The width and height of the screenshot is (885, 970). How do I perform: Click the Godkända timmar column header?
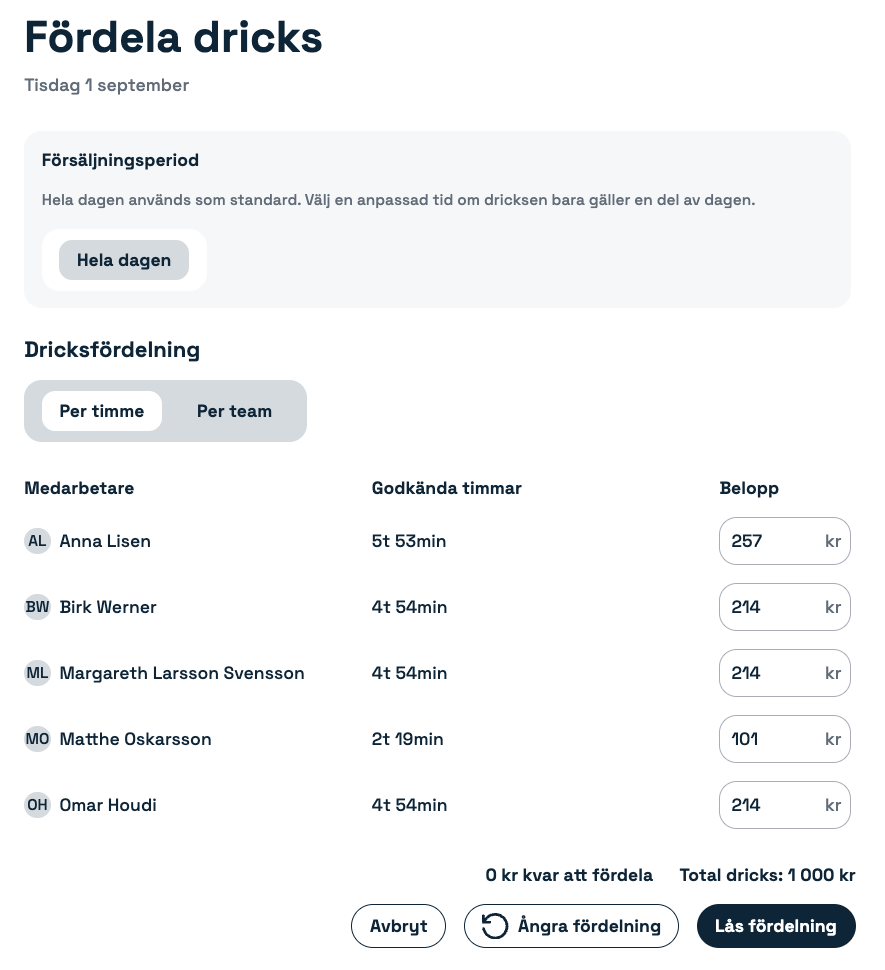coord(447,488)
